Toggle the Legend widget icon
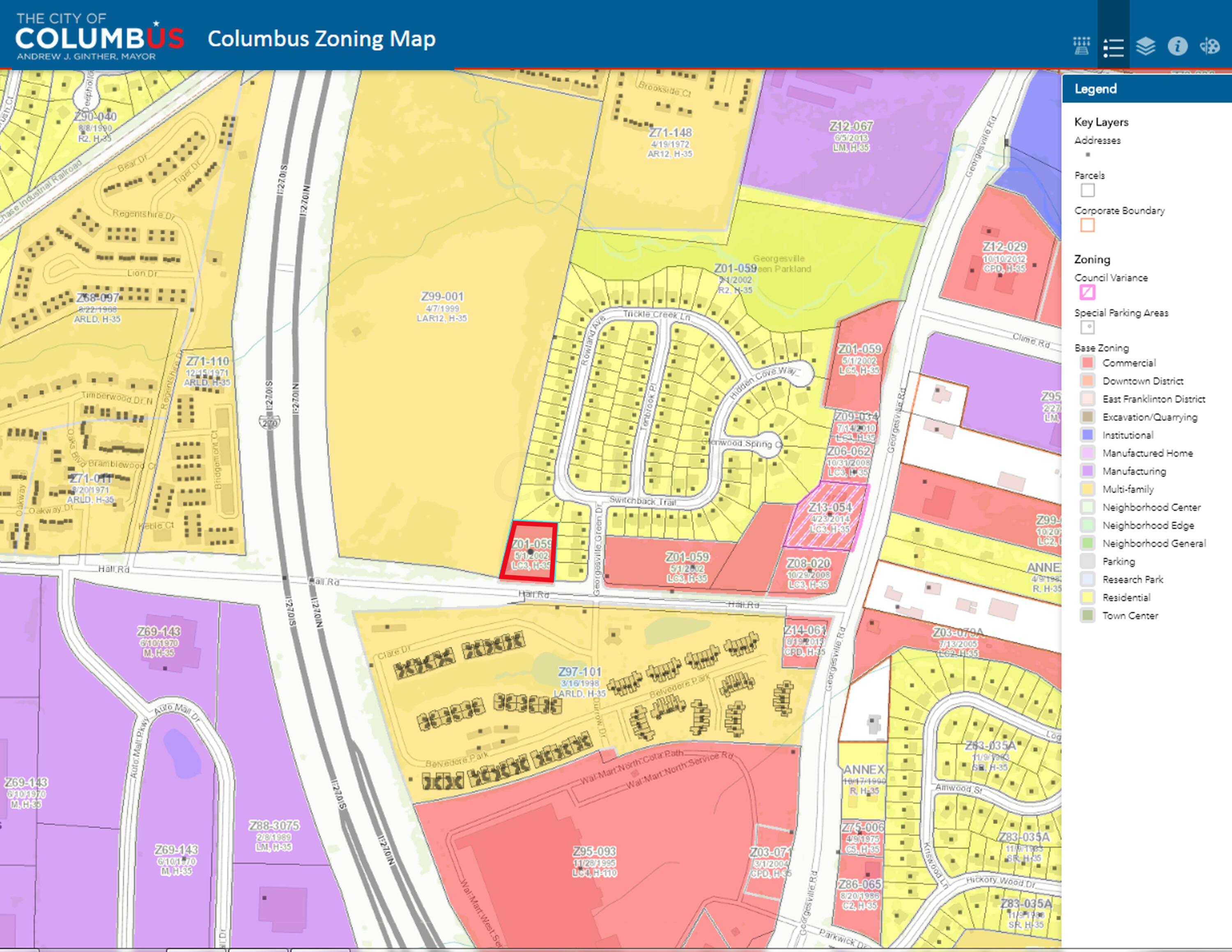The image size is (1232, 952). click(x=1113, y=47)
